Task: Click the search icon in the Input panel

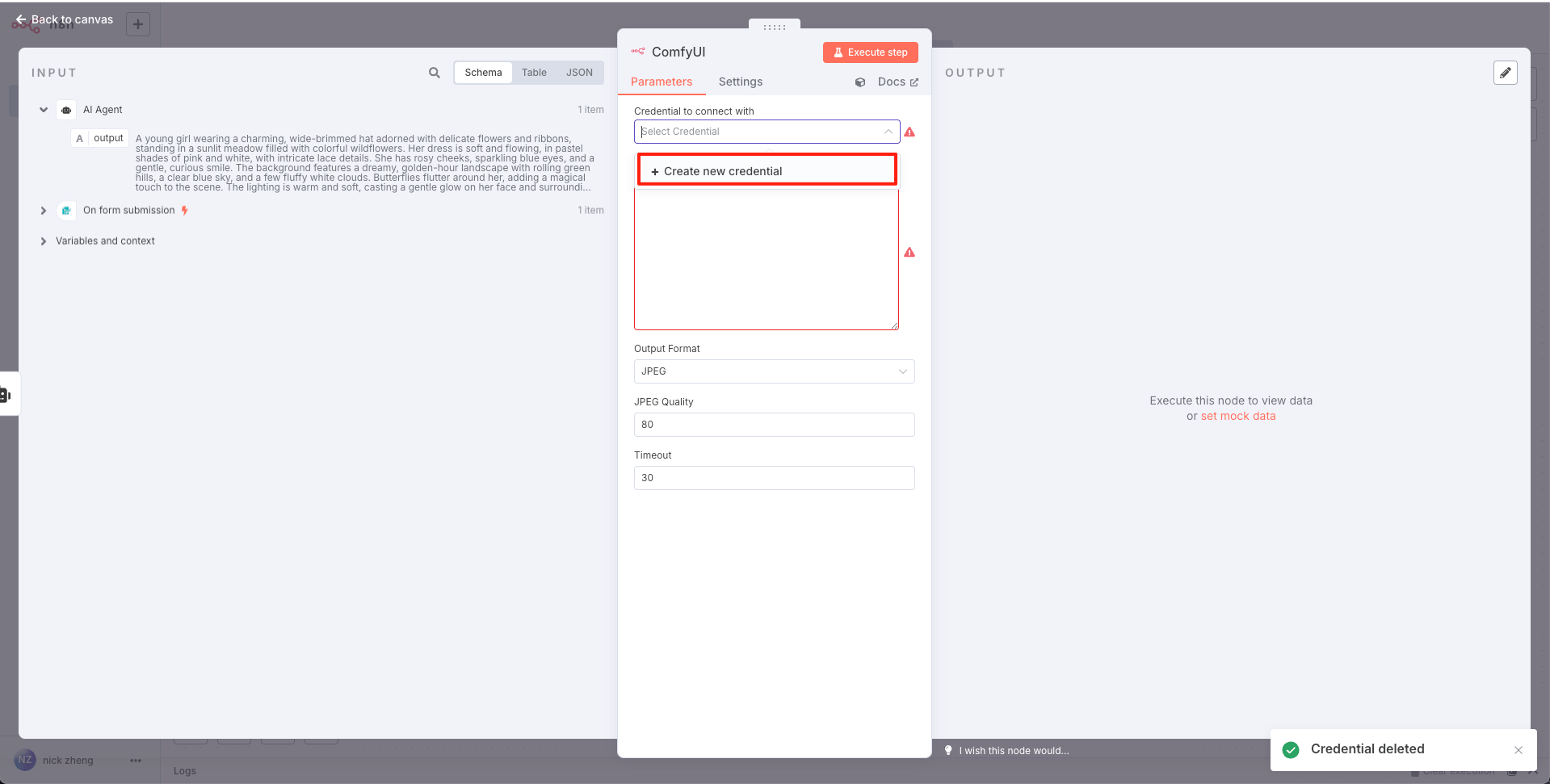Action: click(435, 73)
